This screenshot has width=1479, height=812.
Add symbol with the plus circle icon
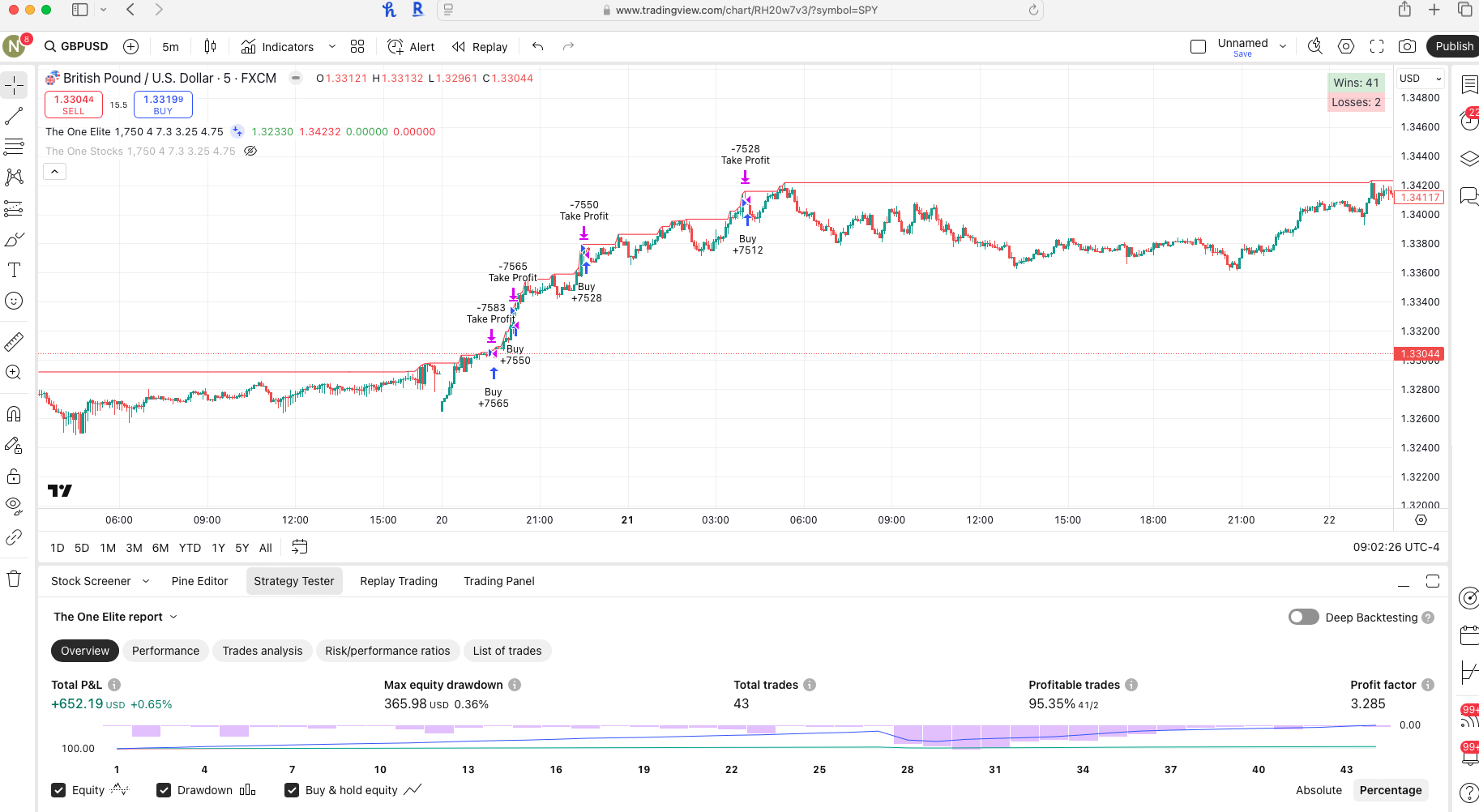point(130,46)
